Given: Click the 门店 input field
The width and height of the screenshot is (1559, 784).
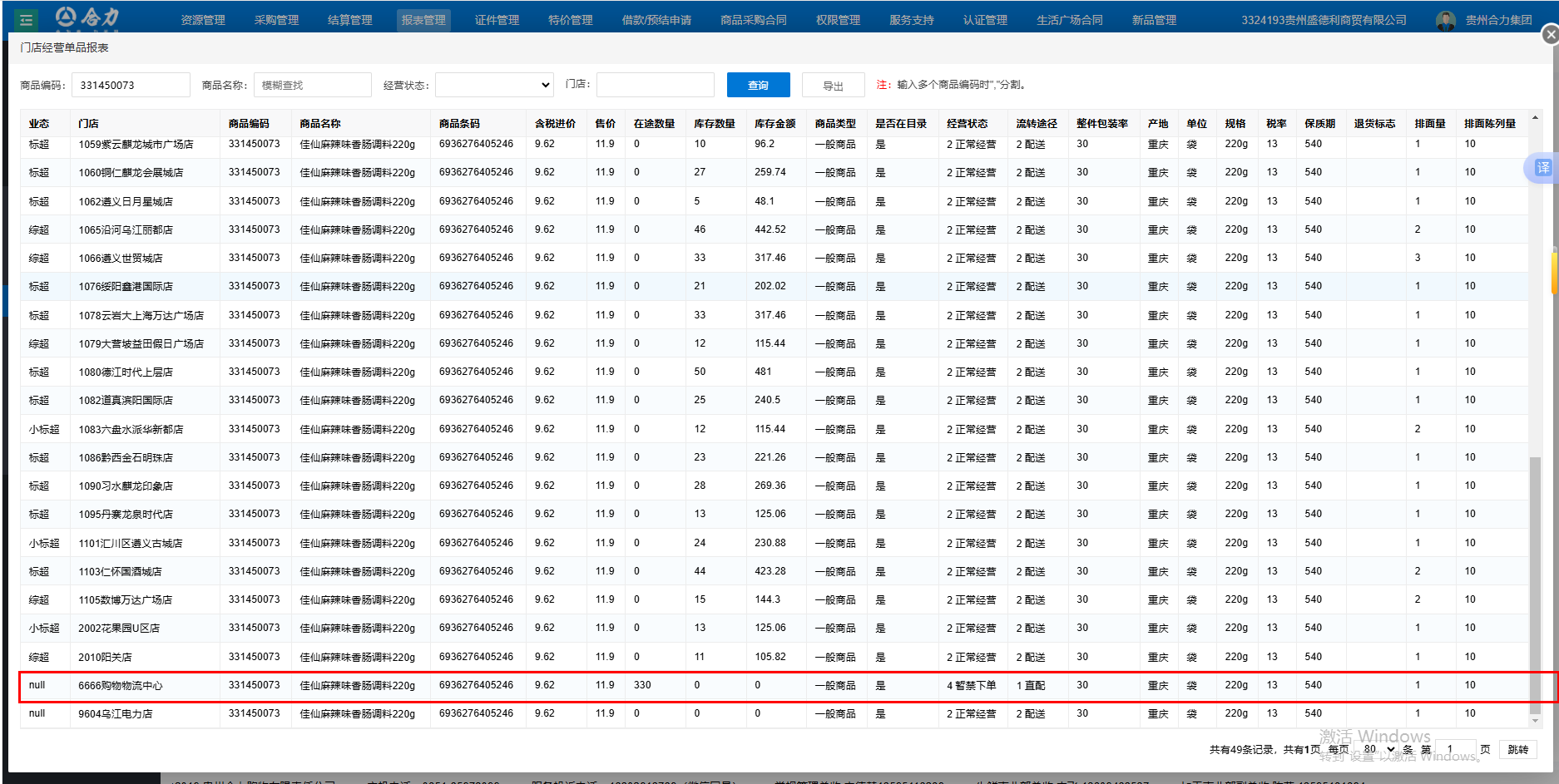Looking at the screenshot, I should 655,85.
